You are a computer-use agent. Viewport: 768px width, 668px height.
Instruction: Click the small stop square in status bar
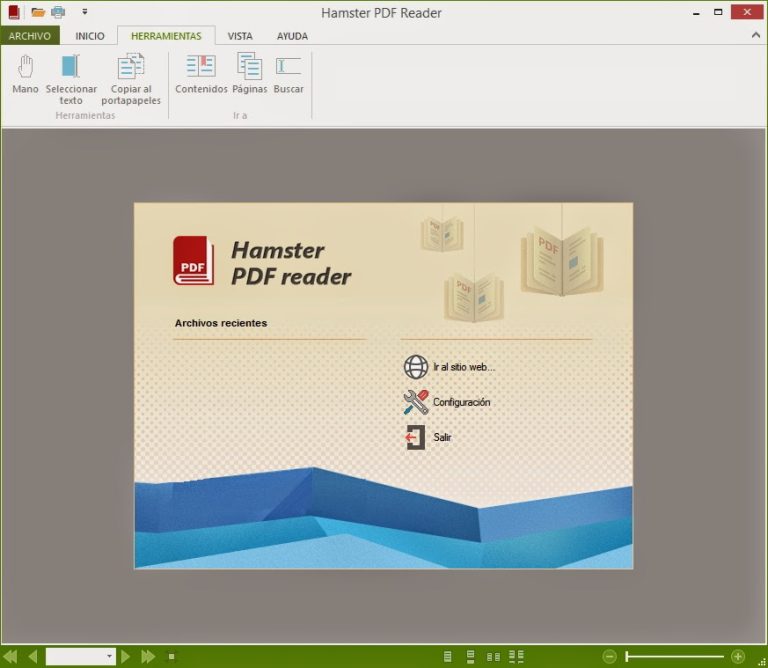[171, 657]
